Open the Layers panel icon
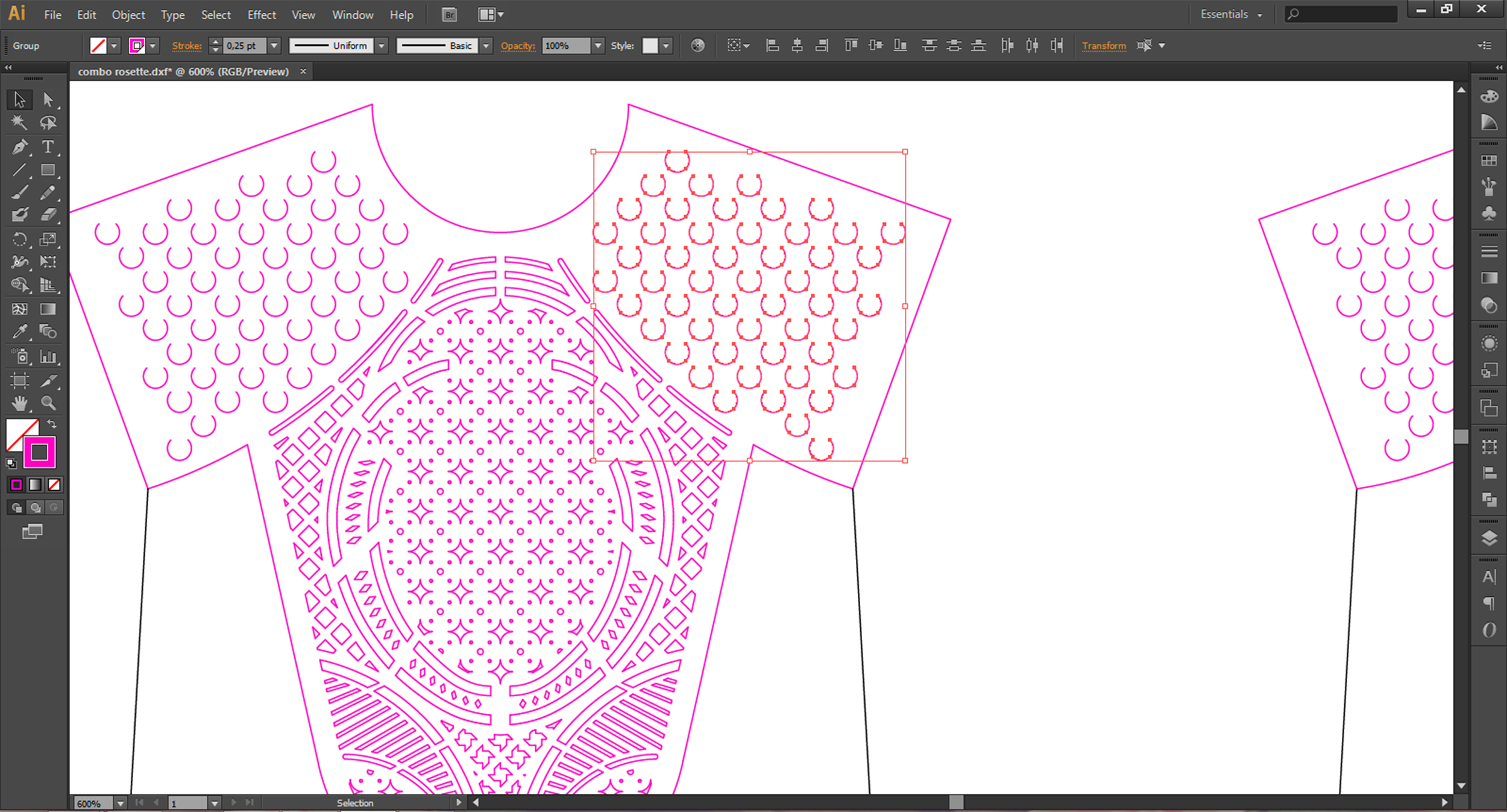Image resolution: width=1507 pixels, height=812 pixels. pos(1489,538)
